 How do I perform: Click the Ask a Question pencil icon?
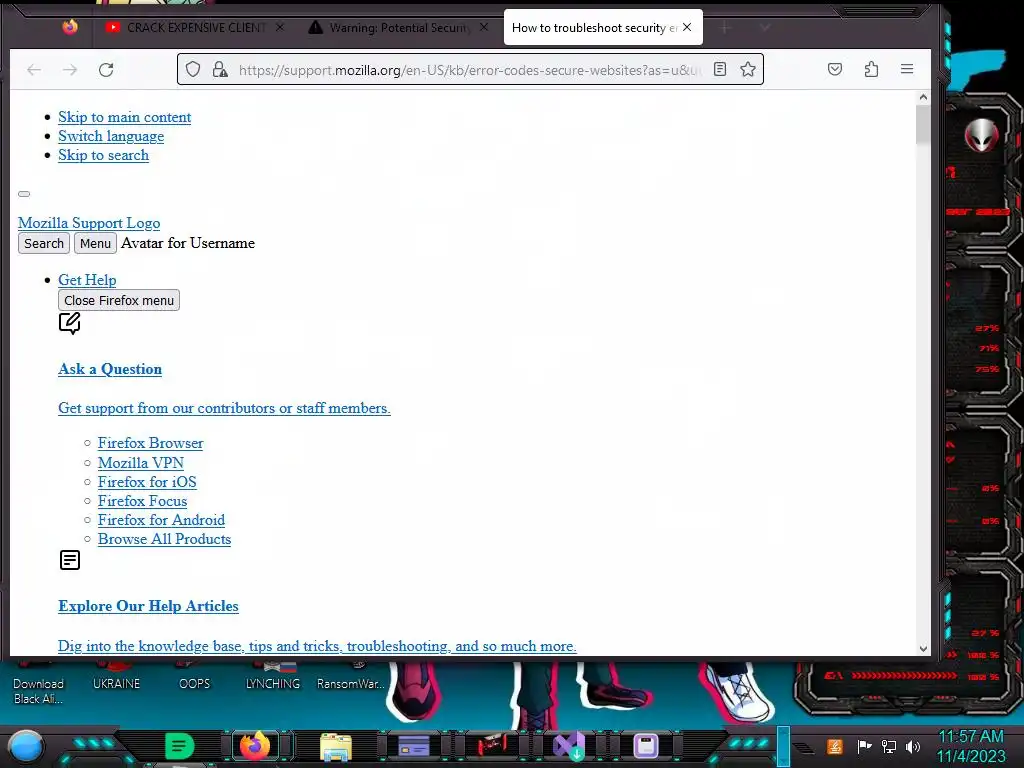[69, 323]
